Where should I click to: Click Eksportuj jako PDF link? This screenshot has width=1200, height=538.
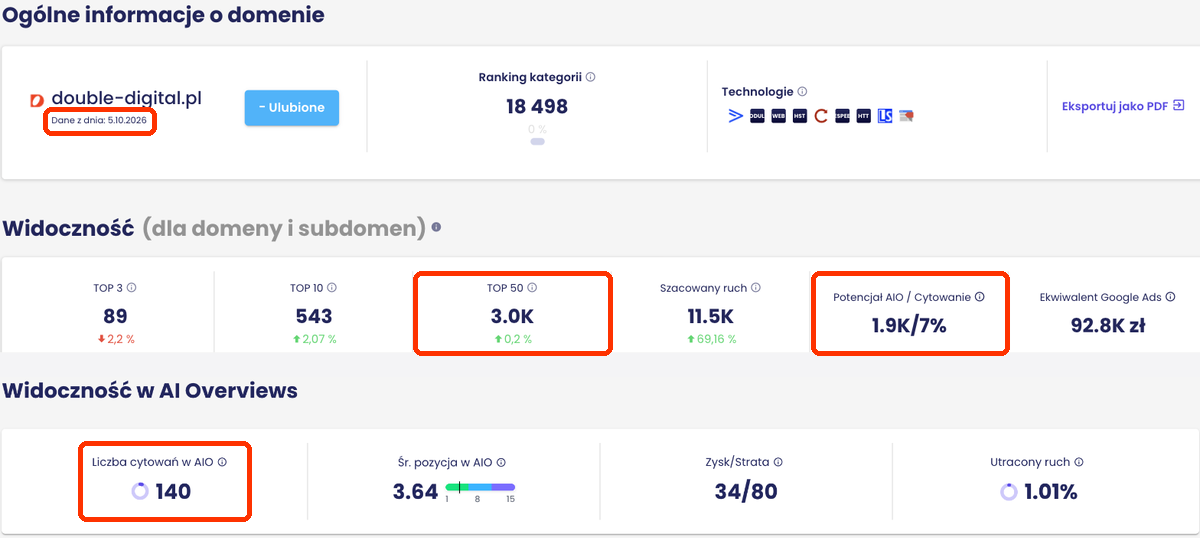tap(1115, 105)
